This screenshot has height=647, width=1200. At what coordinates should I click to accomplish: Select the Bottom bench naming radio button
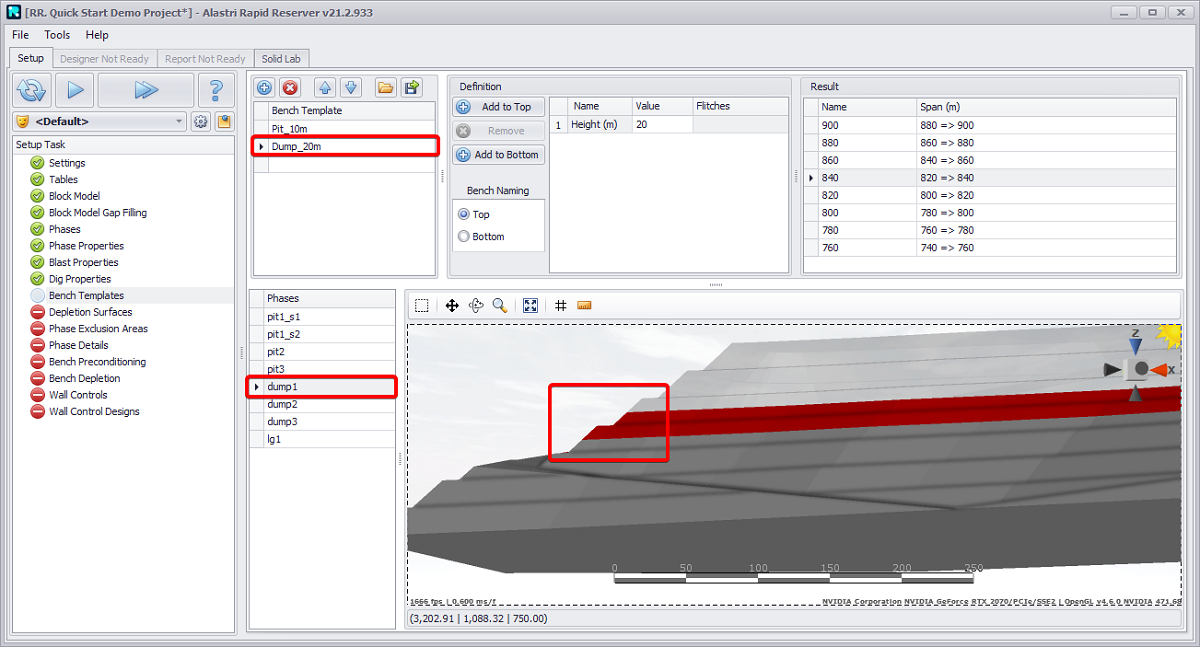463,237
